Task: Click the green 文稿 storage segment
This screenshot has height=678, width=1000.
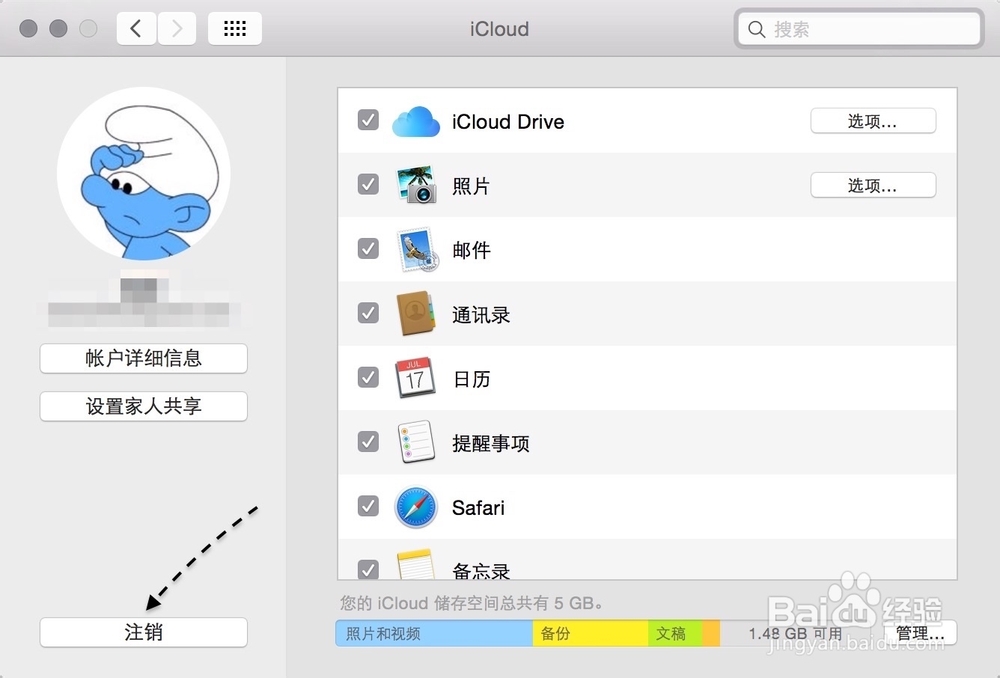Action: [x=675, y=633]
